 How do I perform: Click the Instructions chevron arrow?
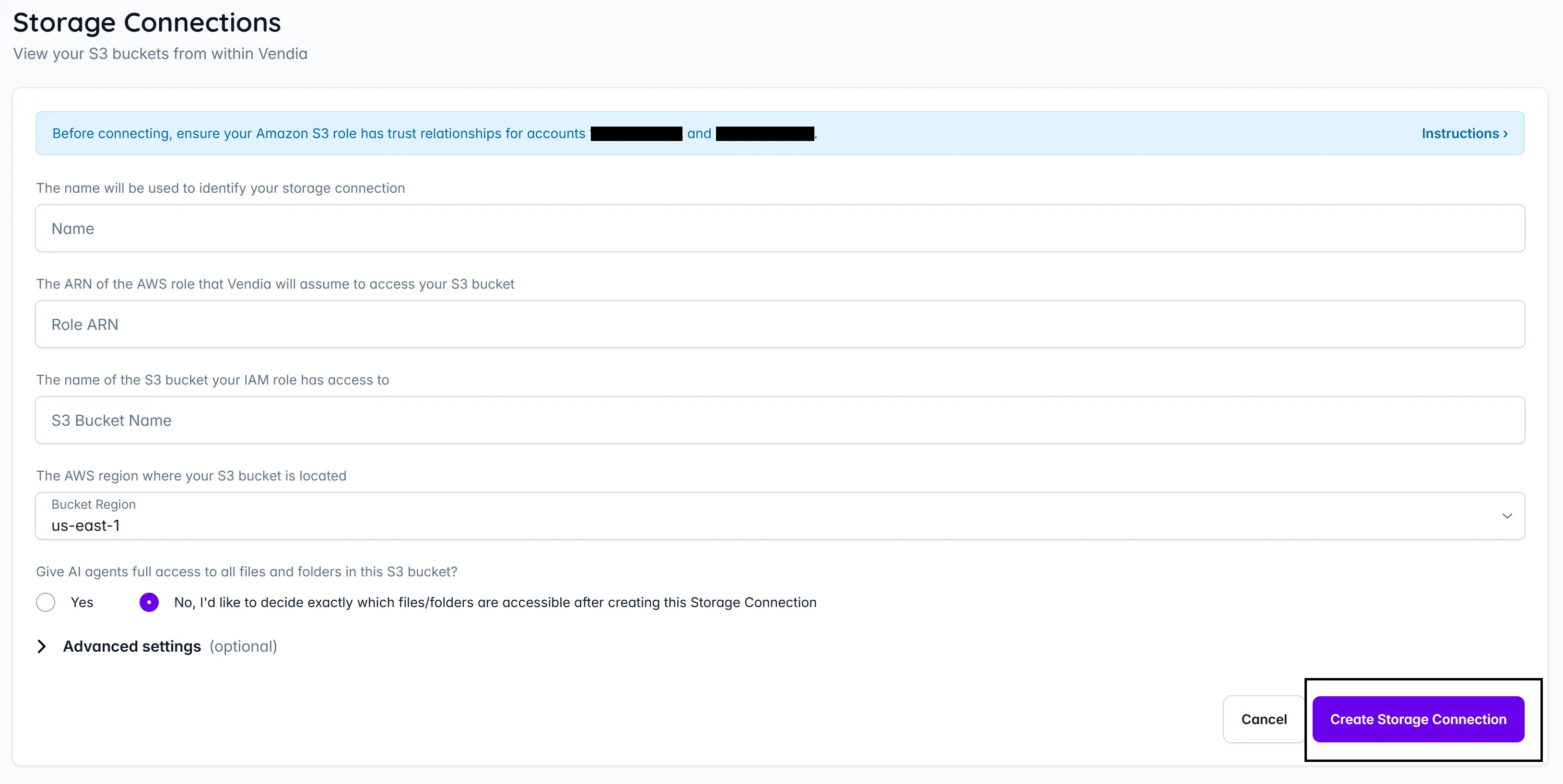(1505, 134)
